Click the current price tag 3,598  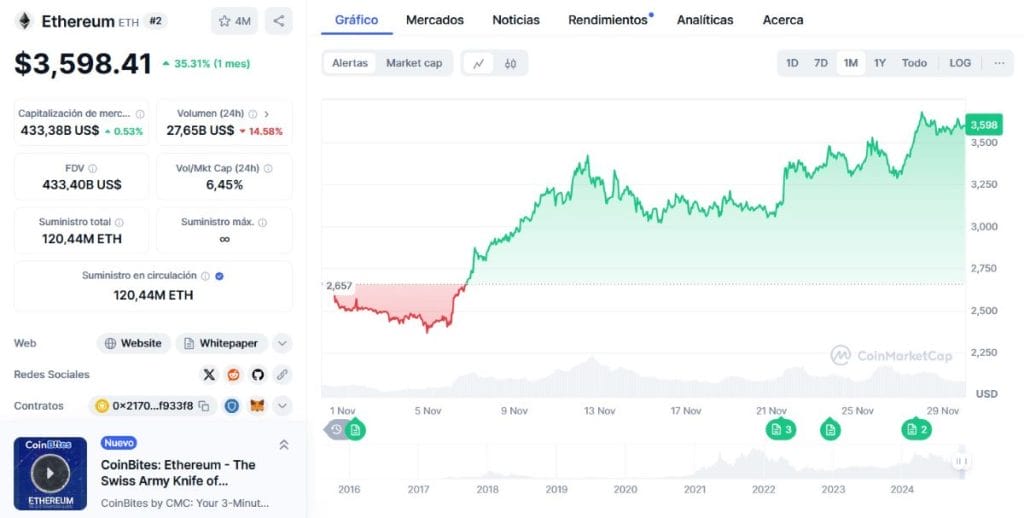coord(984,125)
